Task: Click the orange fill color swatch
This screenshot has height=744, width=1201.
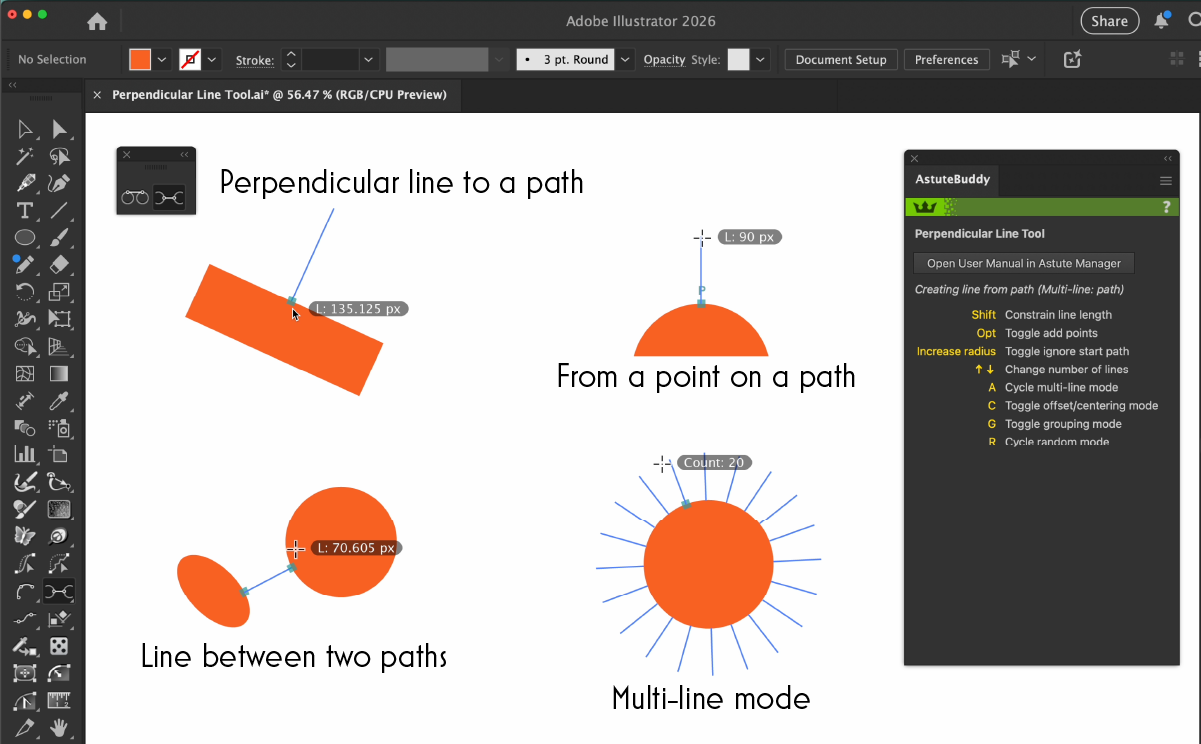Action: point(140,60)
